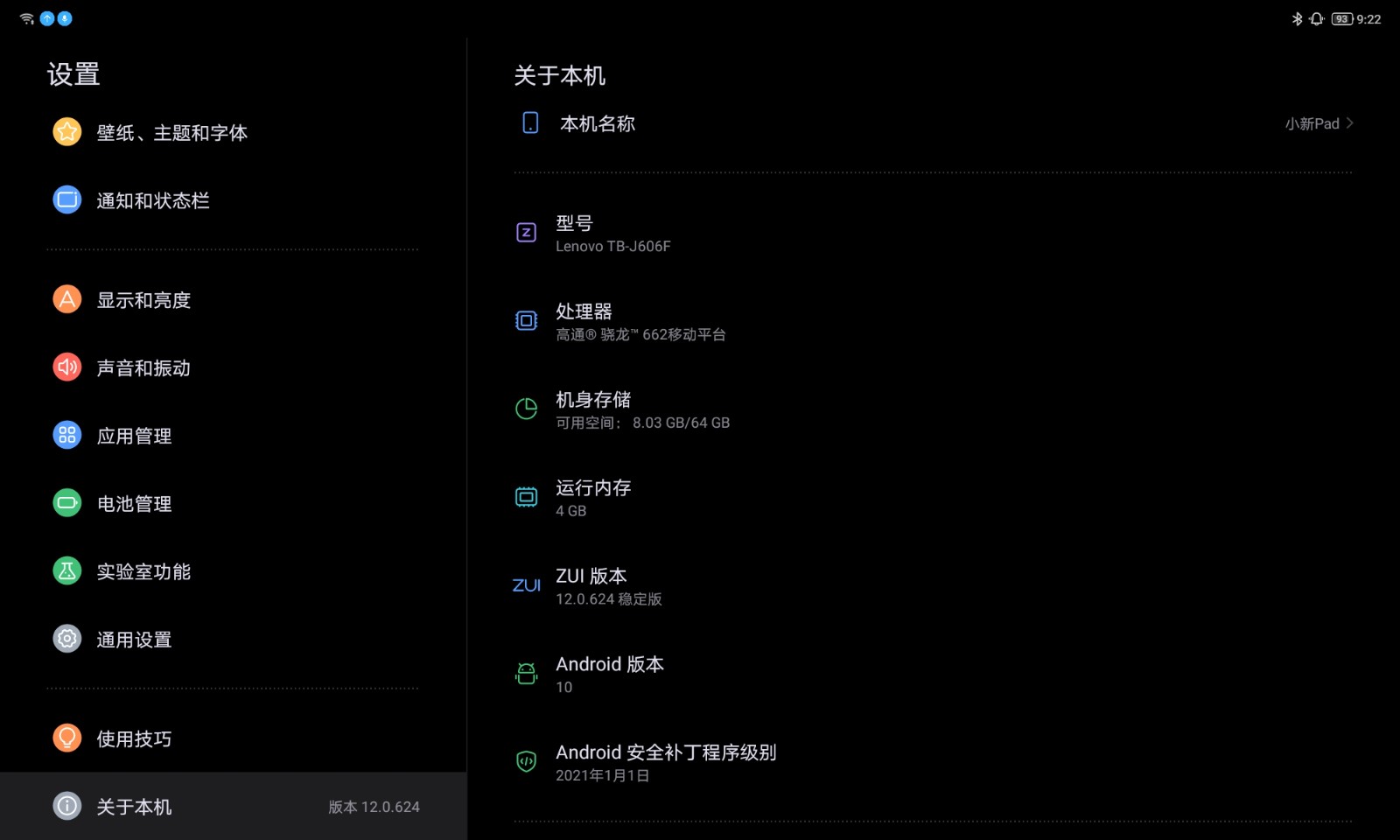Click the processor chip icon
Image resolution: width=1400 pixels, height=840 pixels.
point(526,321)
